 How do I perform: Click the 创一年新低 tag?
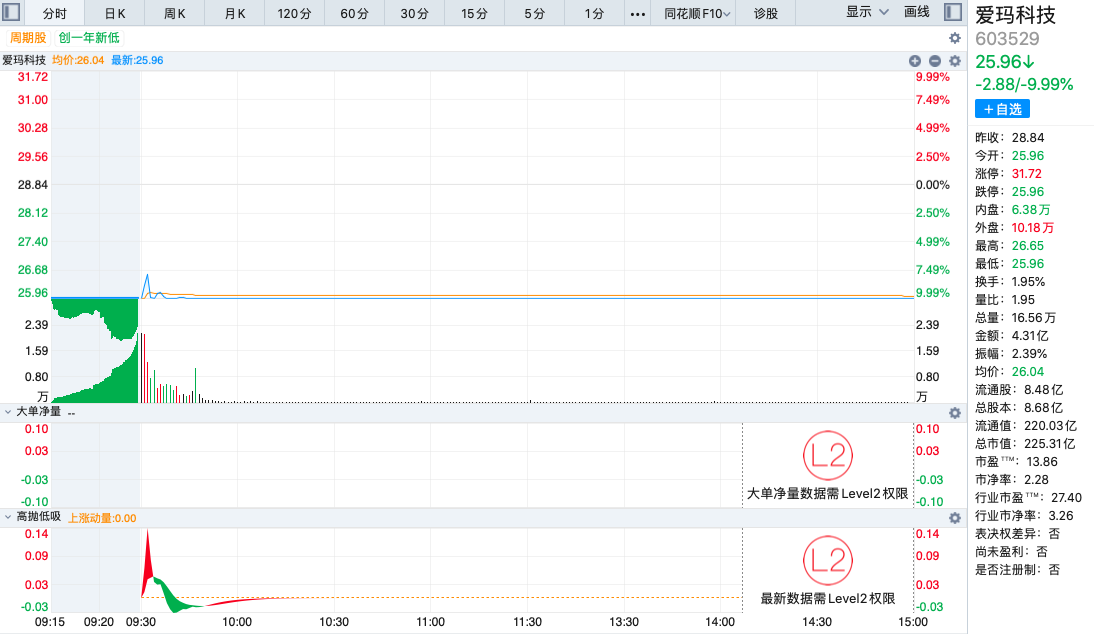[88, 38]
